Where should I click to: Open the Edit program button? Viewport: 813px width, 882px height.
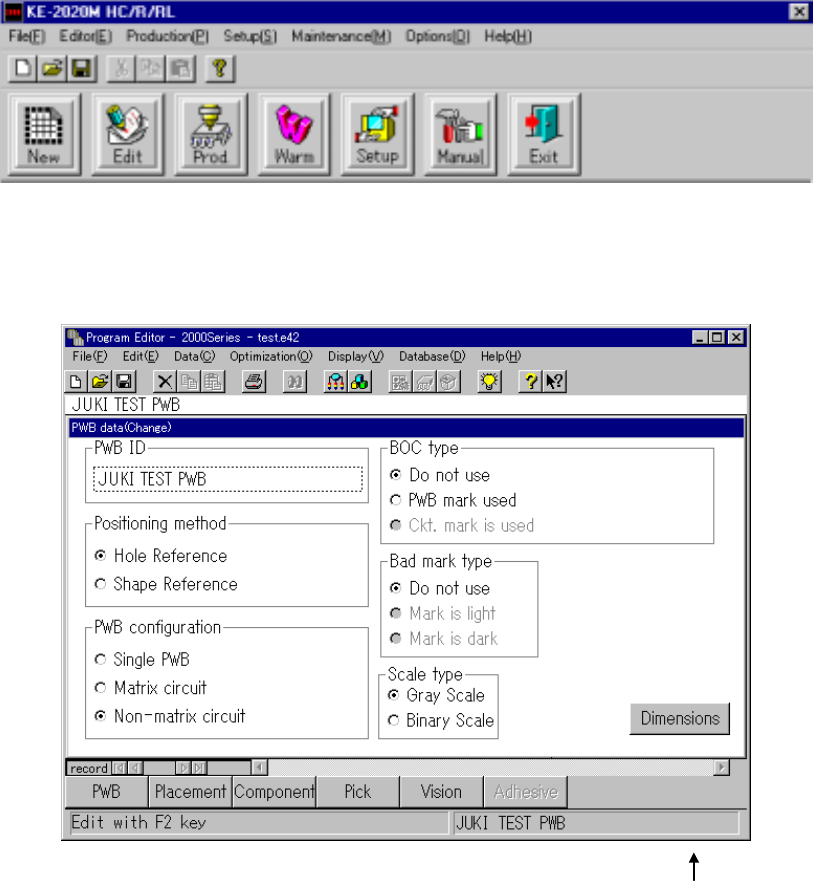click(127, 134)
